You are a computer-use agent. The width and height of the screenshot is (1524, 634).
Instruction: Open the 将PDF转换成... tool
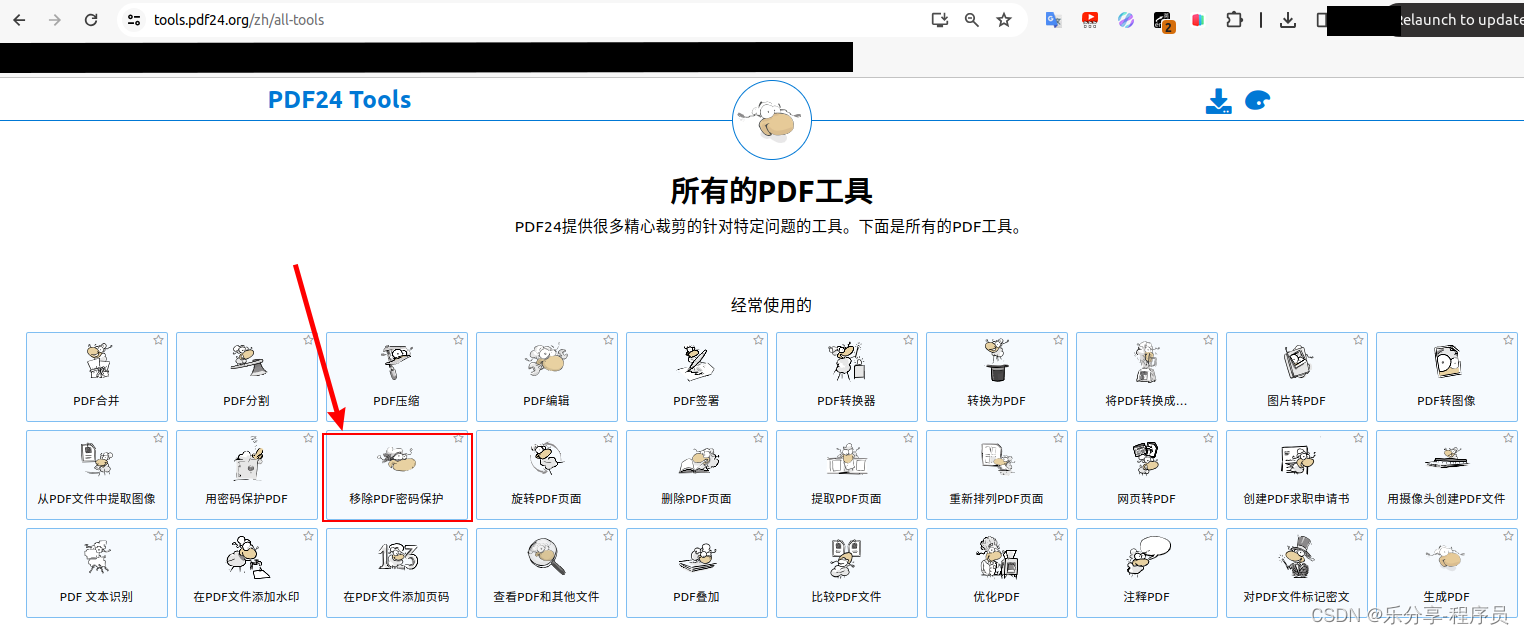pyautogui.click(x=1146, y=377)
